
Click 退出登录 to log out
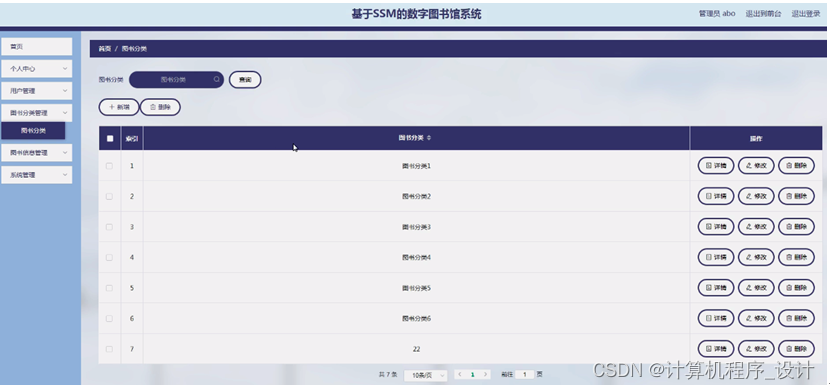pos(806,14)
